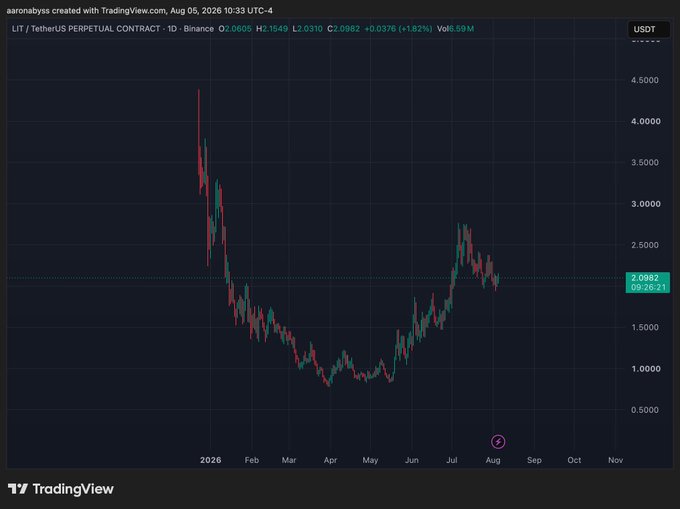Screen dimensions: 680x509
Task: Click the close value C2.0982
Action: tap(343, 29)
